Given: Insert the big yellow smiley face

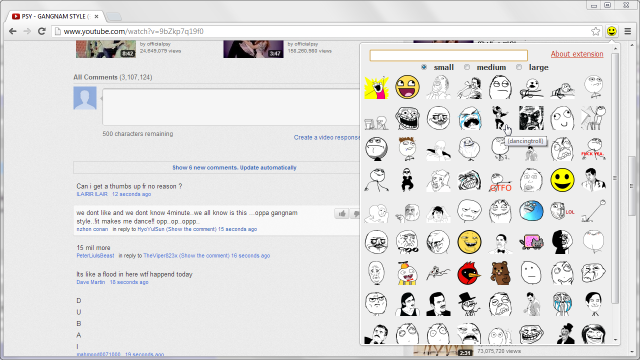Looking at the screenshot, I should point(562,180).
